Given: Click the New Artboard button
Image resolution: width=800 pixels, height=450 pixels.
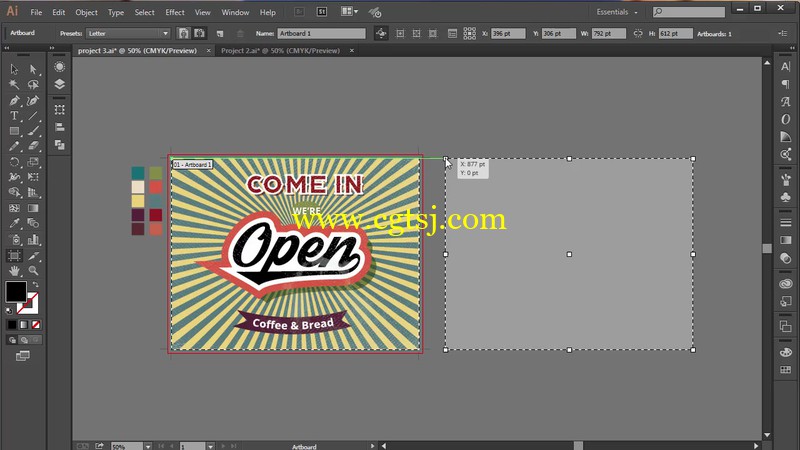Looking at the screenshot, I should [x=220, y=34].
